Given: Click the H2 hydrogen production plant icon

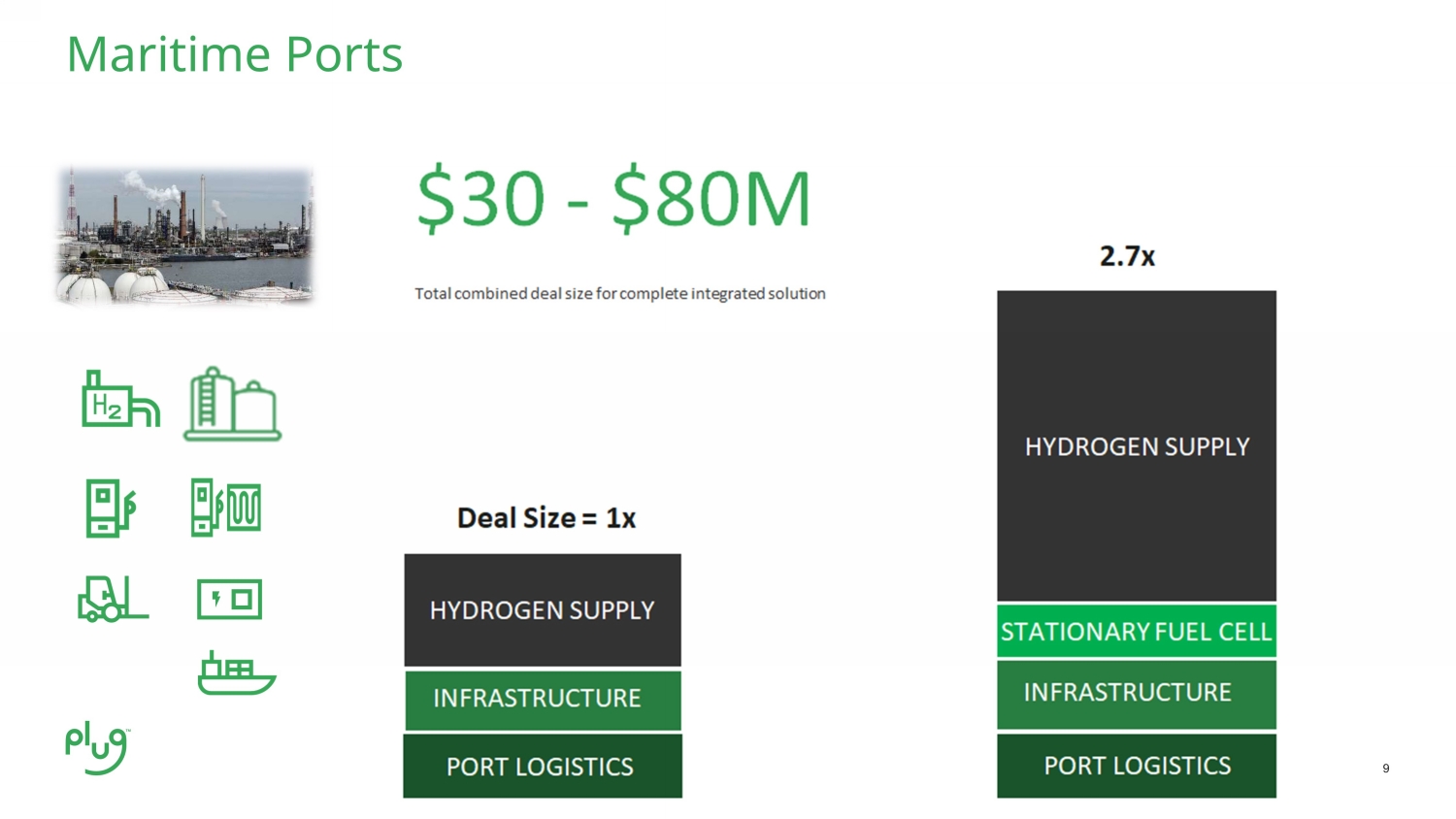Looking at the screenshot, I should pos(121,399).
